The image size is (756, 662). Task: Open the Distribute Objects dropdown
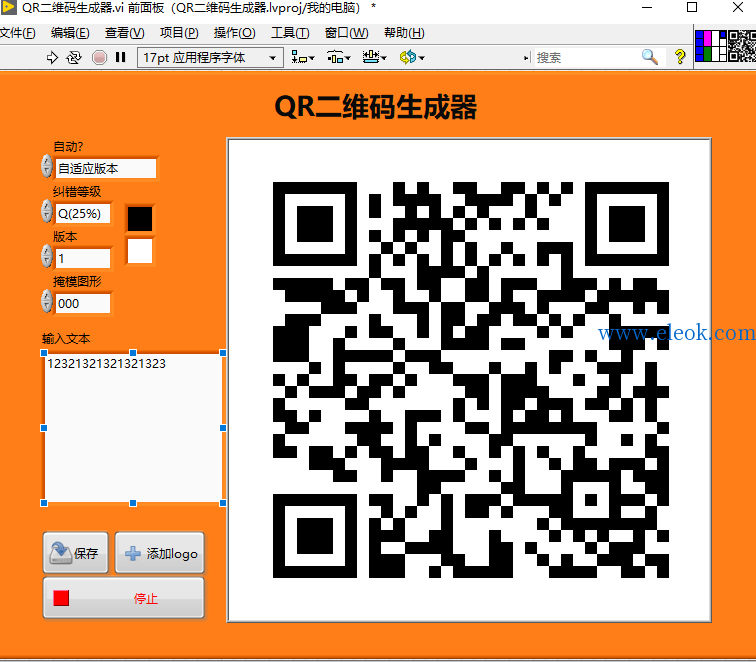pos(338,58)
